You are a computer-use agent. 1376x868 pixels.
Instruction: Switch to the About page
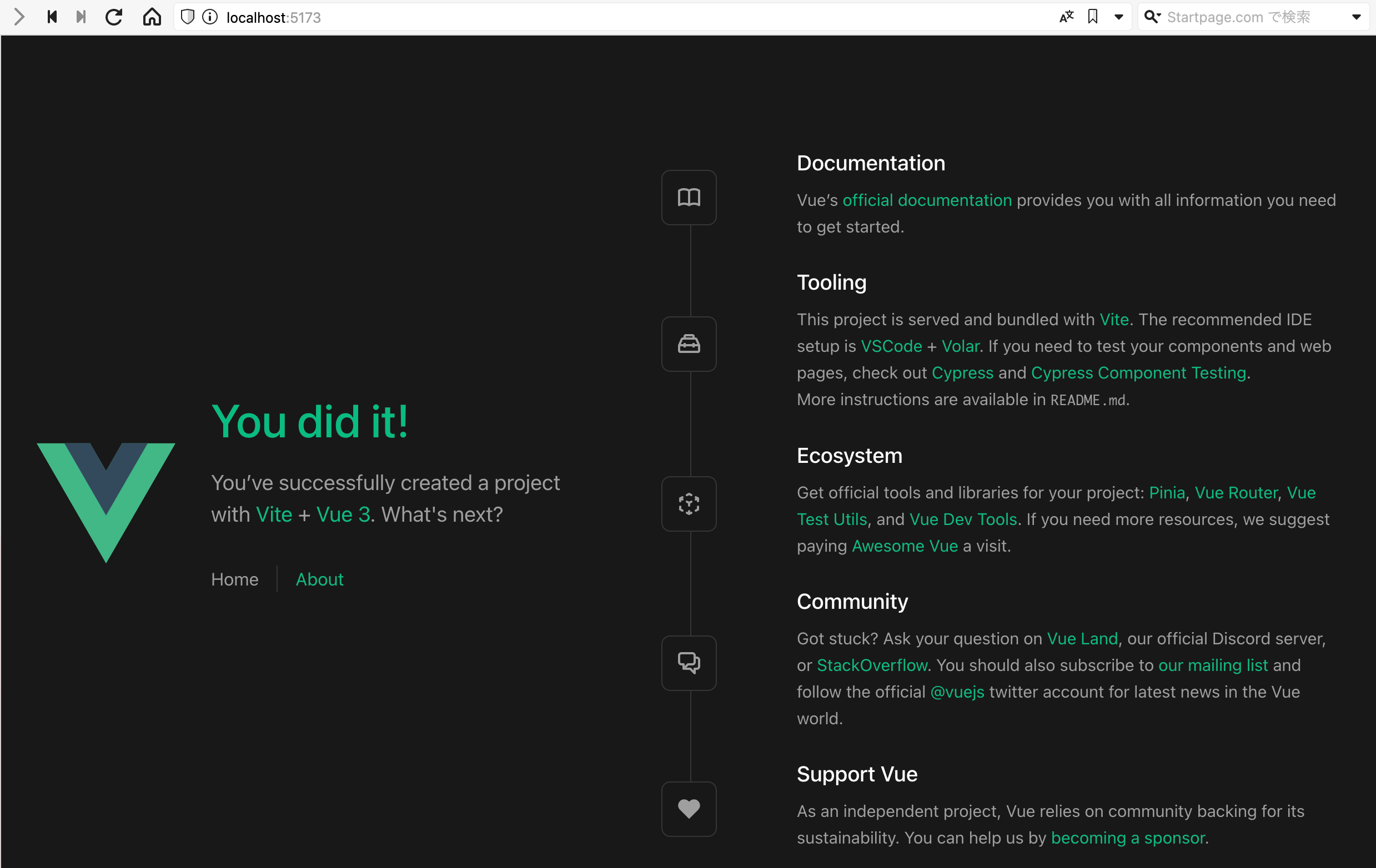319,579
